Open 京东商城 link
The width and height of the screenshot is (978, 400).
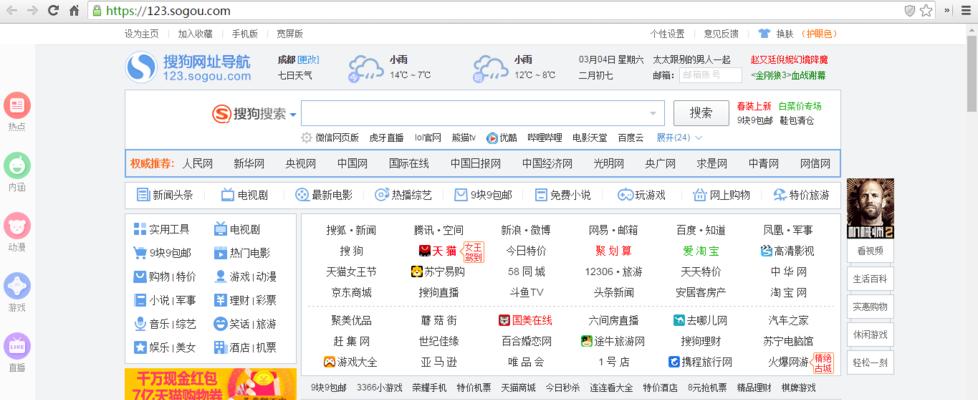coord(351,292)
